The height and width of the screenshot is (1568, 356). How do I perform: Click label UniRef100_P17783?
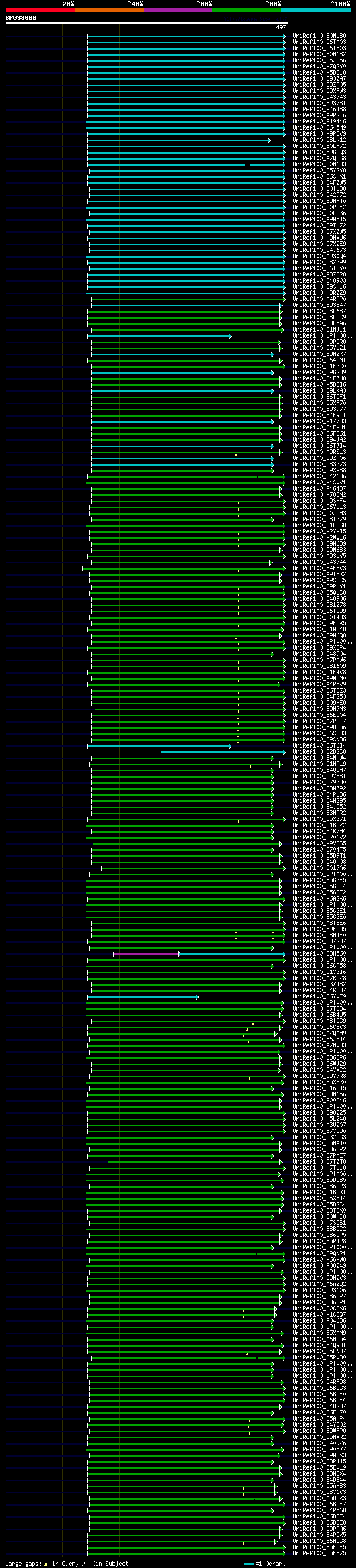pos(319,421)
